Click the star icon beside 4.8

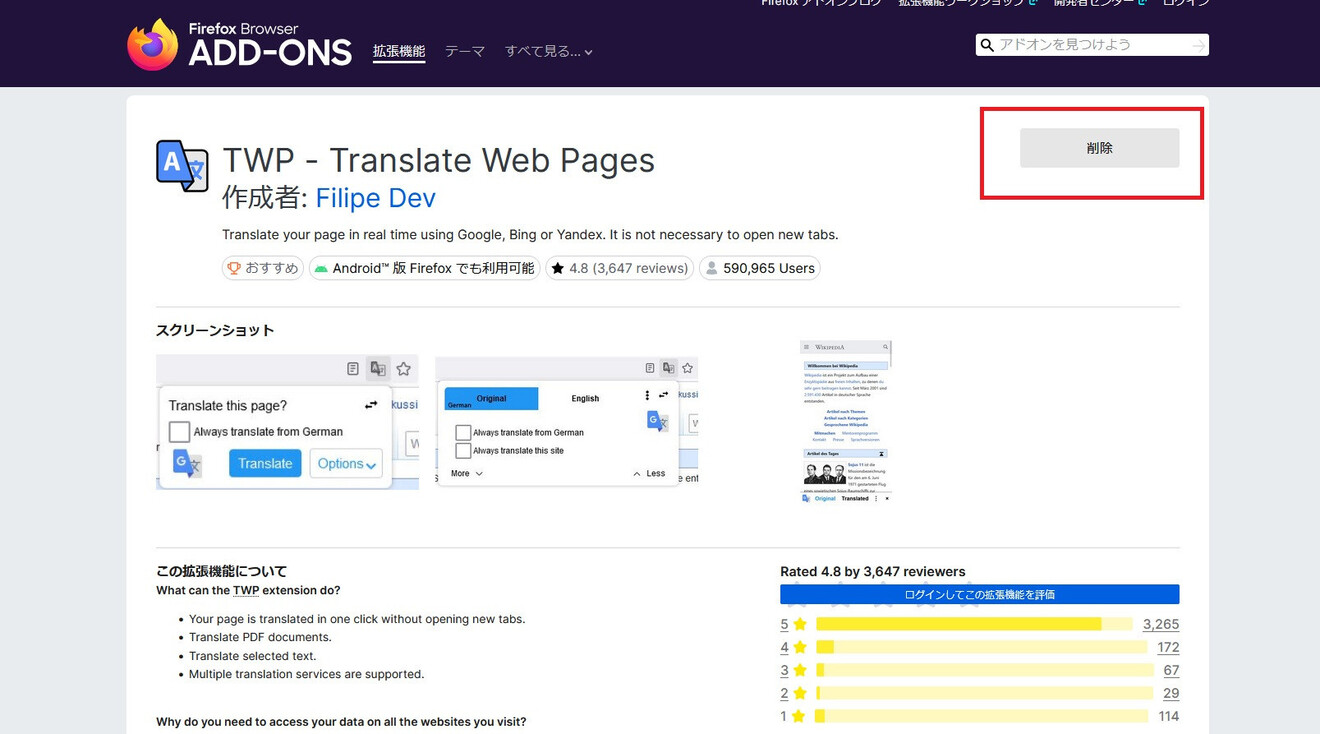tap(558, 268)
